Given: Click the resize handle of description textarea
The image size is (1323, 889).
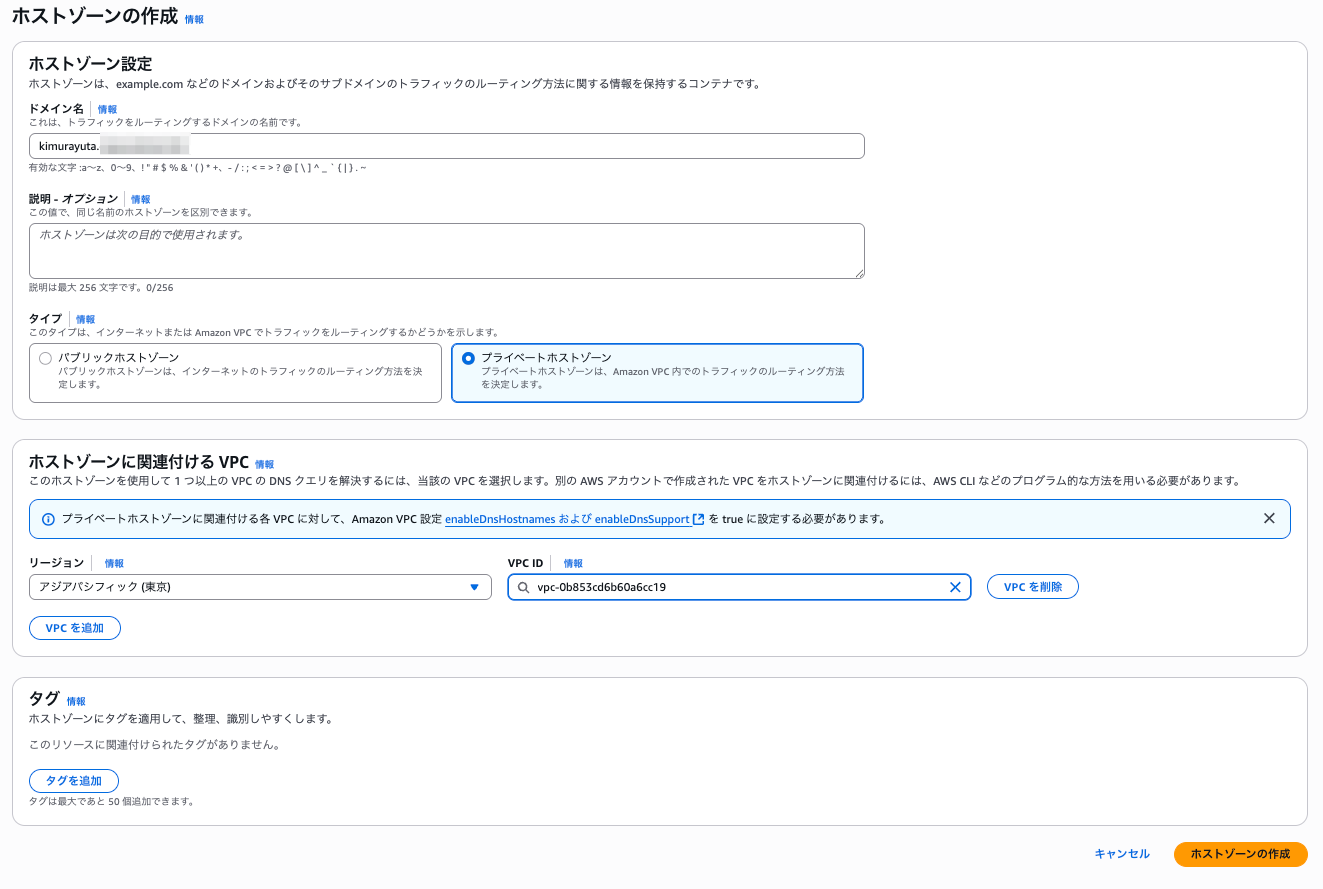Looking at the screenshot, I should [x=858, y=272].
